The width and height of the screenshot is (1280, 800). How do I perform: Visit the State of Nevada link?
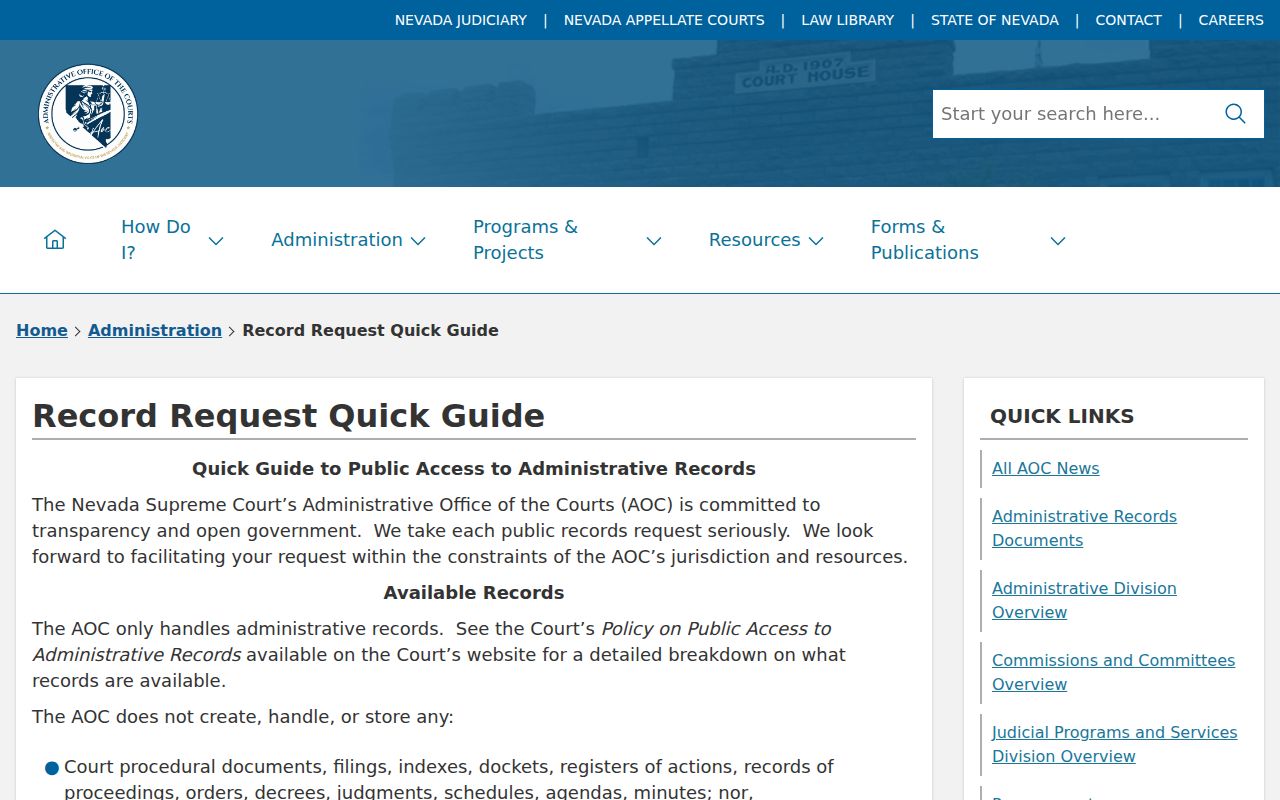[x=995, y=20]
